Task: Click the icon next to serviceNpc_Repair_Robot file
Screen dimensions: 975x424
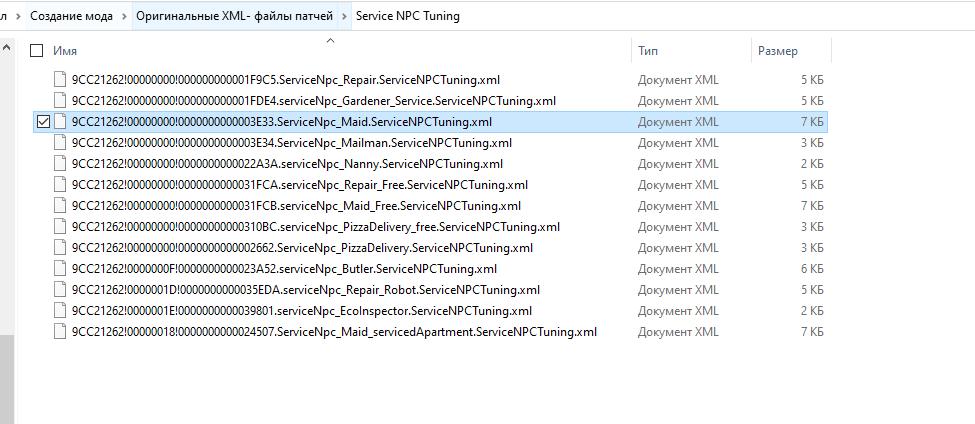Action: [61, 290]
